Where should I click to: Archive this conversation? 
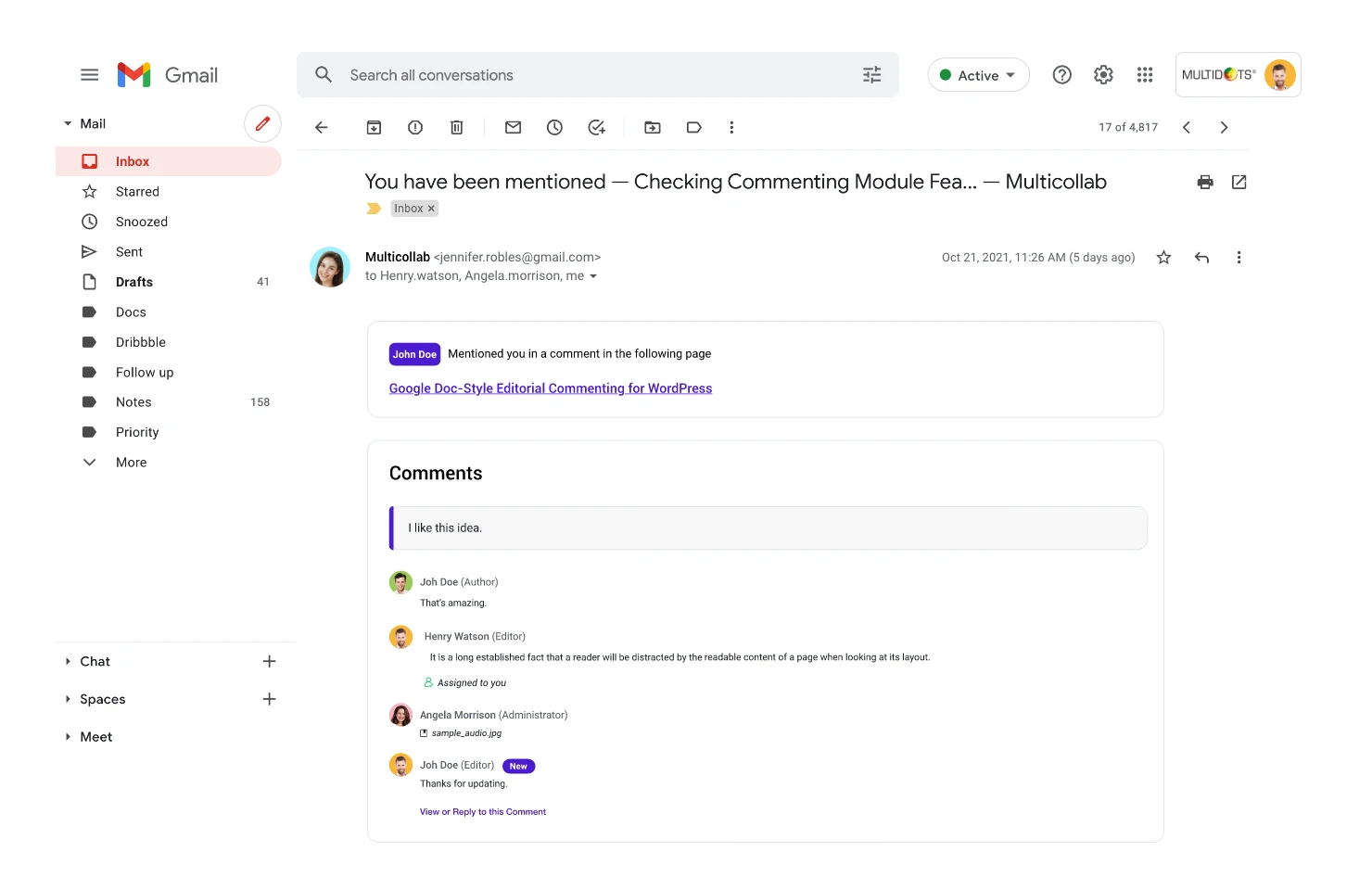point(374,128)
